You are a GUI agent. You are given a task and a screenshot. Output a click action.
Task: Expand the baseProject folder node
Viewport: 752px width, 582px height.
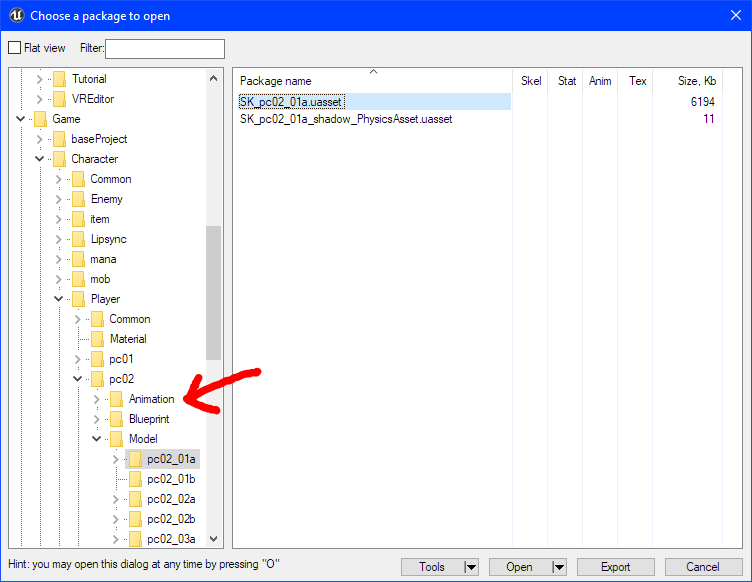(40, 139)
